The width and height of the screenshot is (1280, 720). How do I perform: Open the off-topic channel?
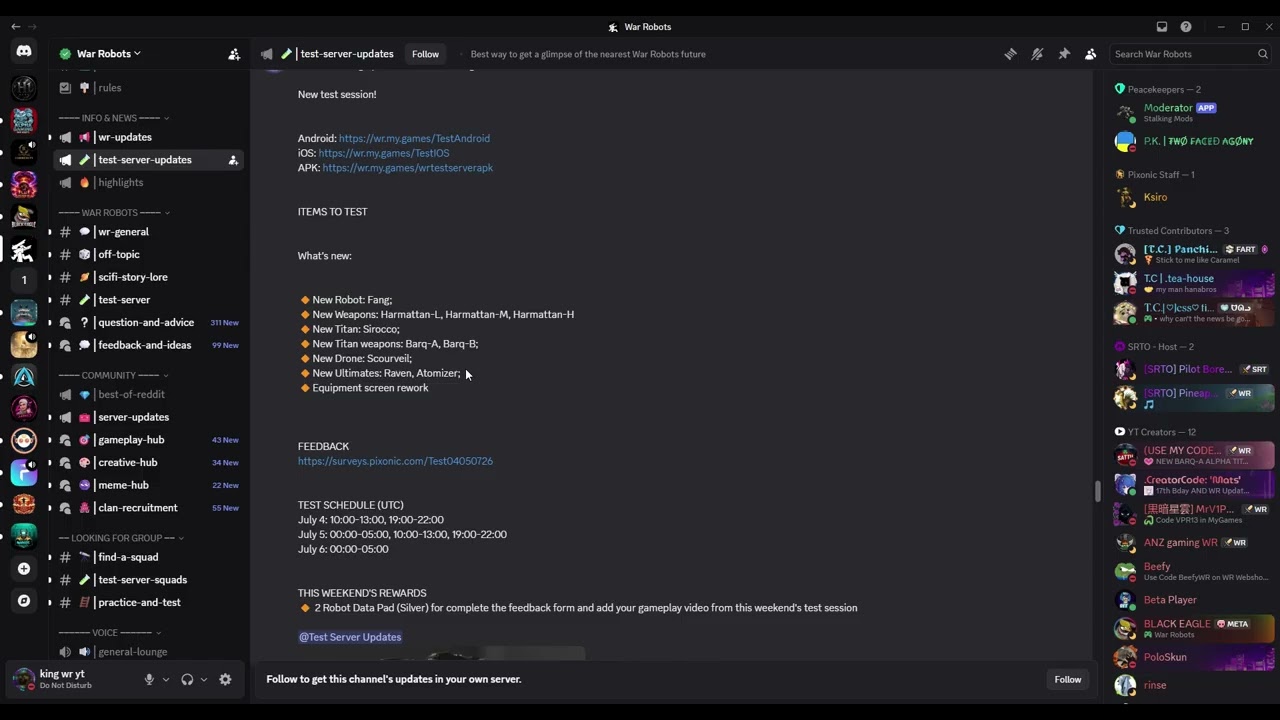[147, 254]
